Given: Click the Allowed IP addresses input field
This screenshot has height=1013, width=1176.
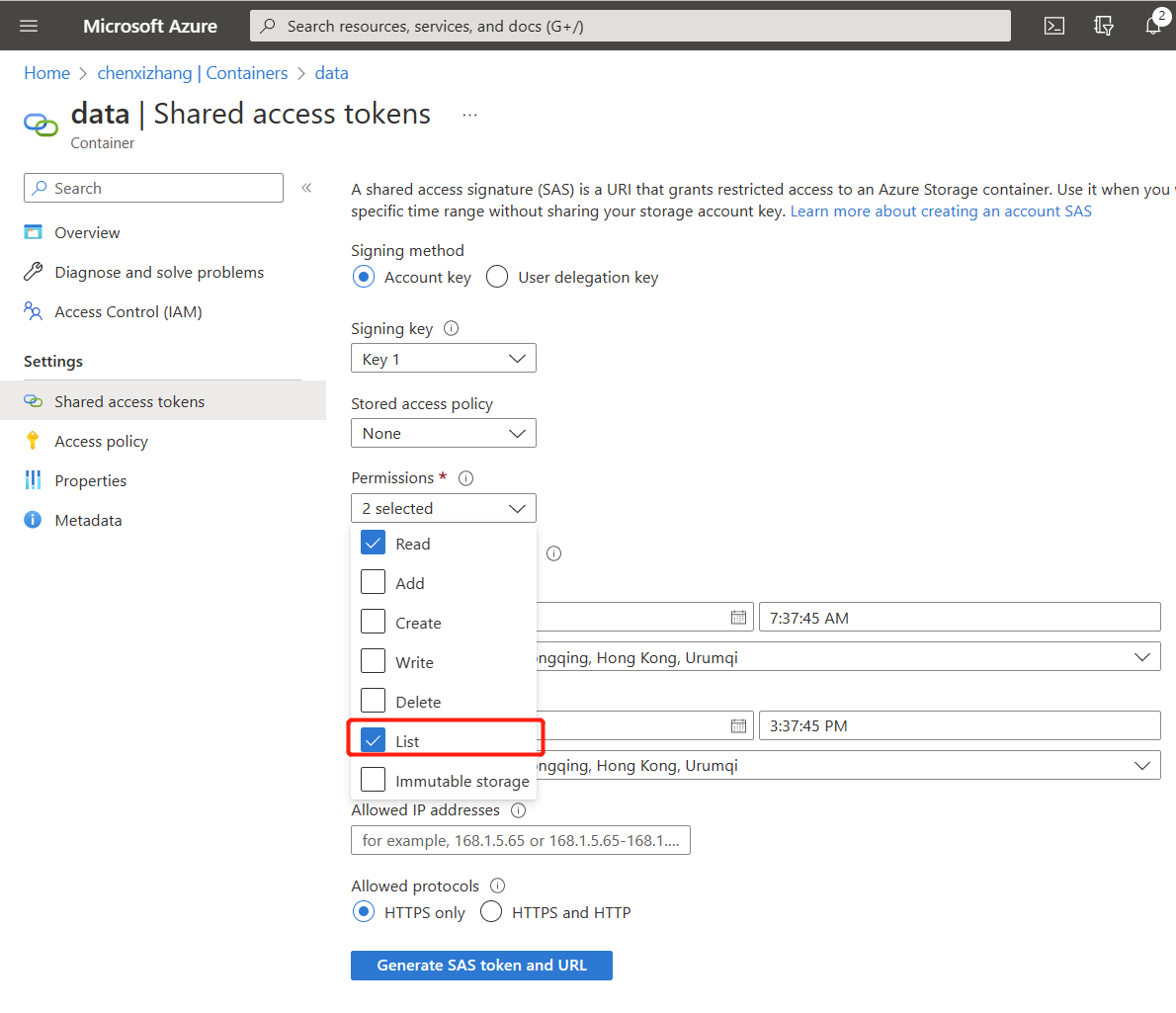Looking at the screenshot, I should point(521,840).
